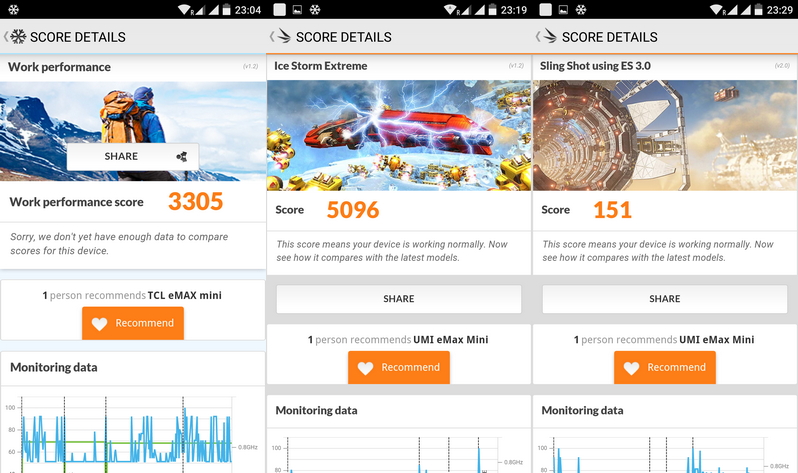Image resolution: width=798 pixels, height=473 pixels.
Task: Tap the snowflake PCMark icon in left header
Action: coord(18,37)
